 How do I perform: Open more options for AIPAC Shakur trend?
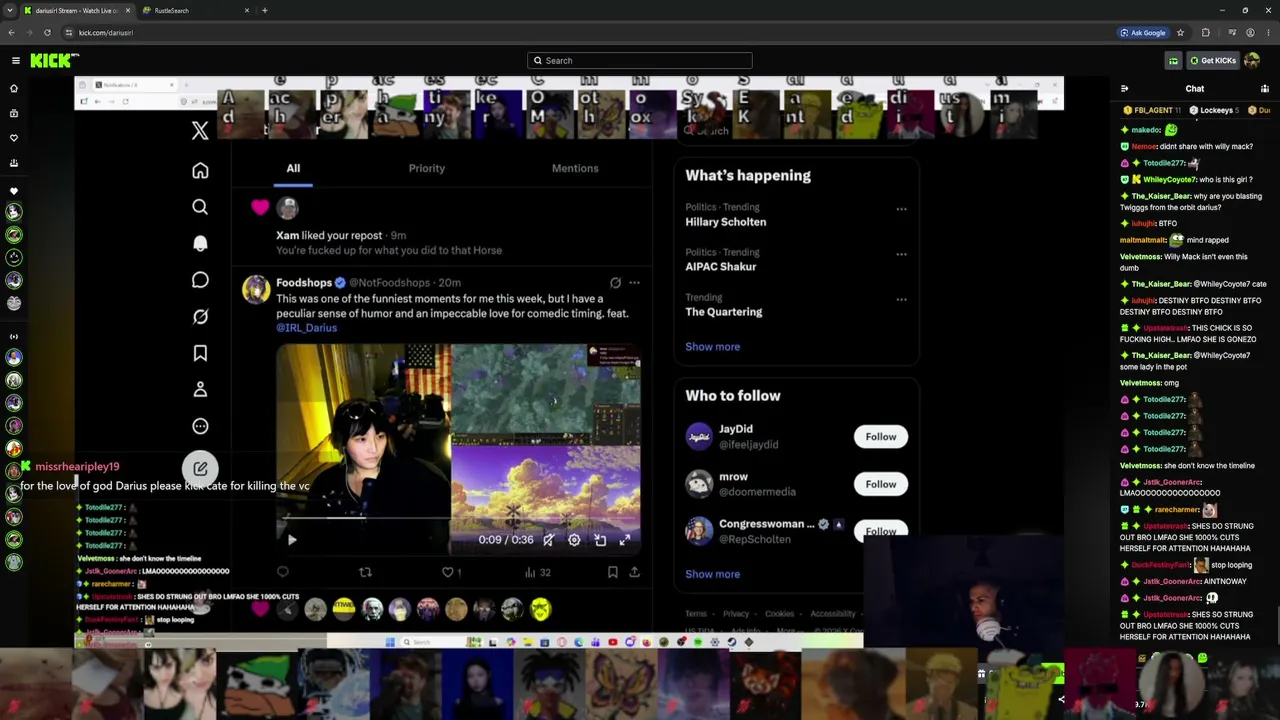click(x=901, y=254)
